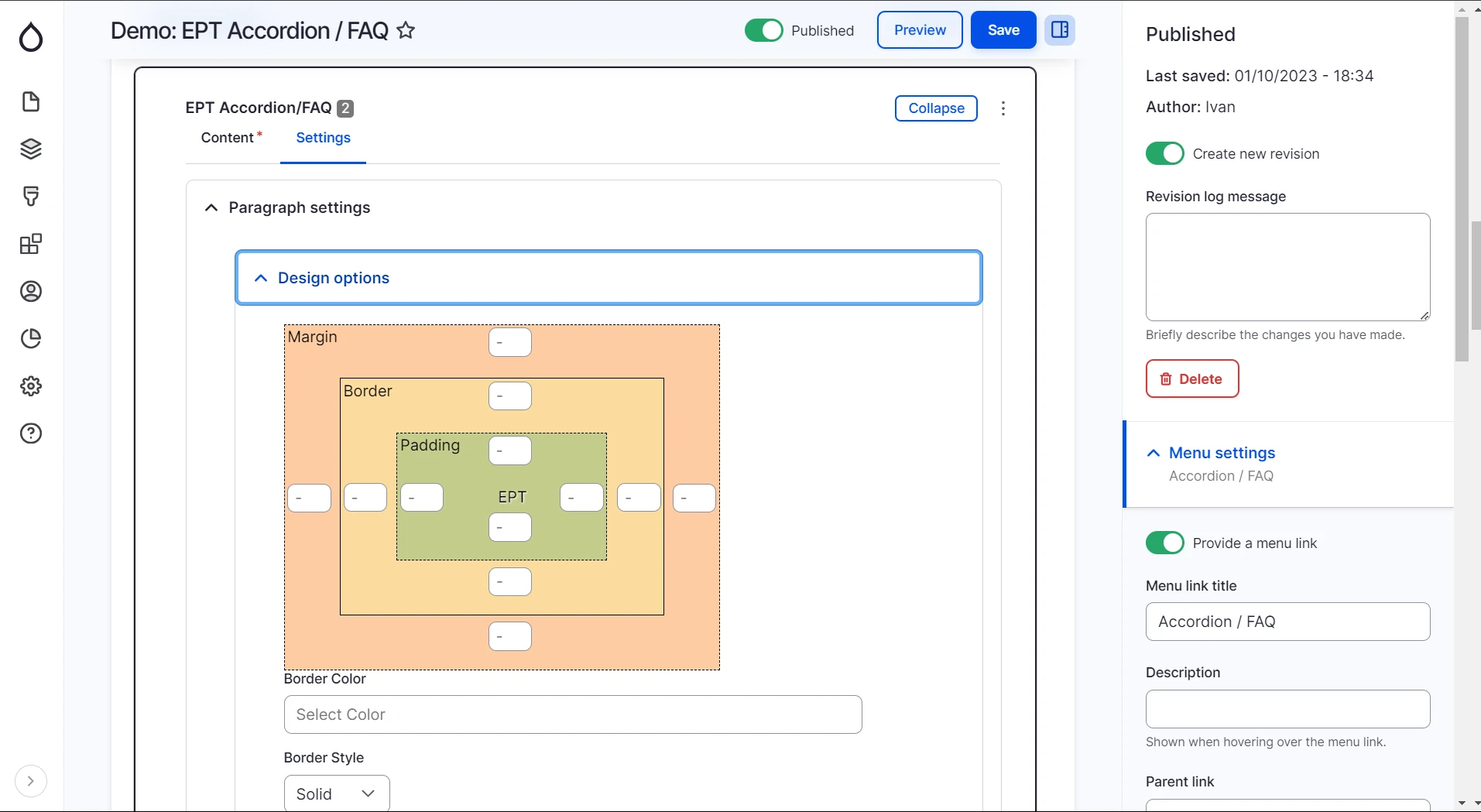Open the Border Color select field

point(573,714)
